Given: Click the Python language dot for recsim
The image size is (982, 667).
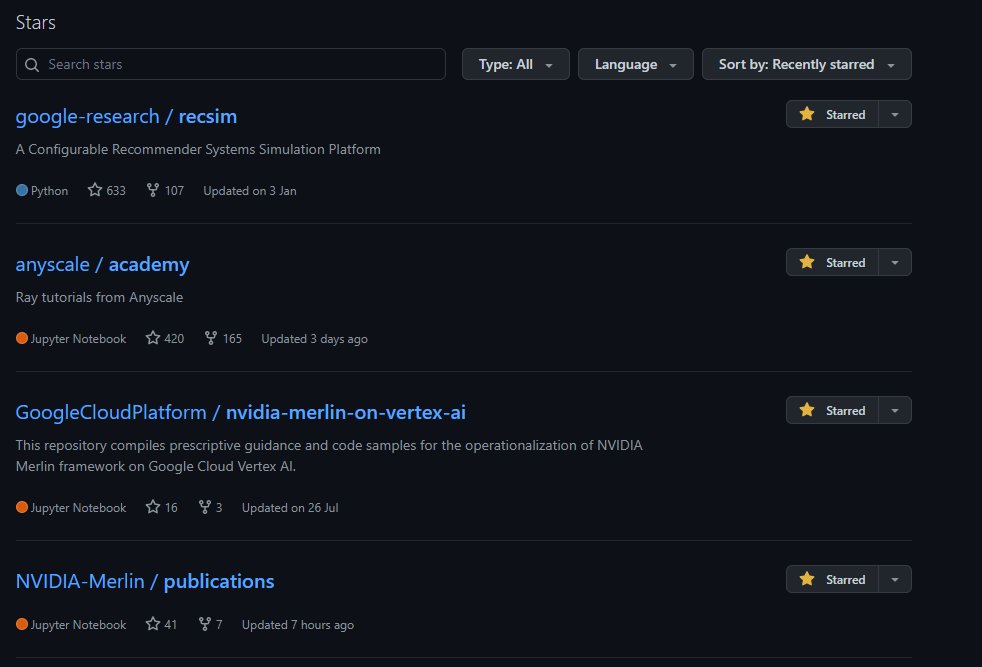Looking at the screenshot, I should coord(20,190).
